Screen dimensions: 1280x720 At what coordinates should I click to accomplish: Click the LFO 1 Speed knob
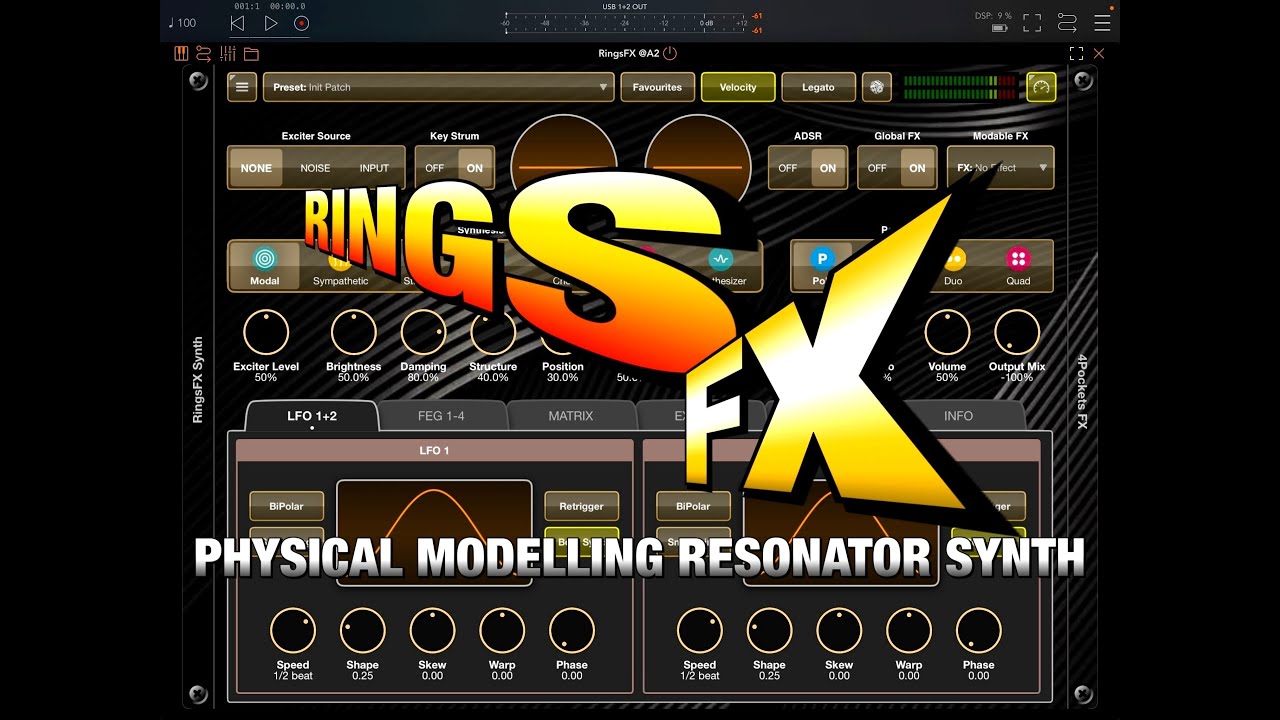293,630
